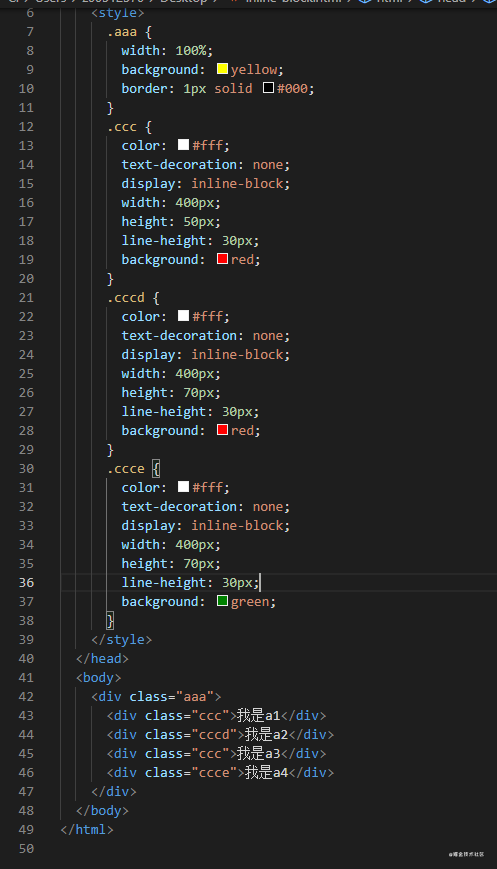Click the word 'red' on line 19

click(x=242, y=260)
